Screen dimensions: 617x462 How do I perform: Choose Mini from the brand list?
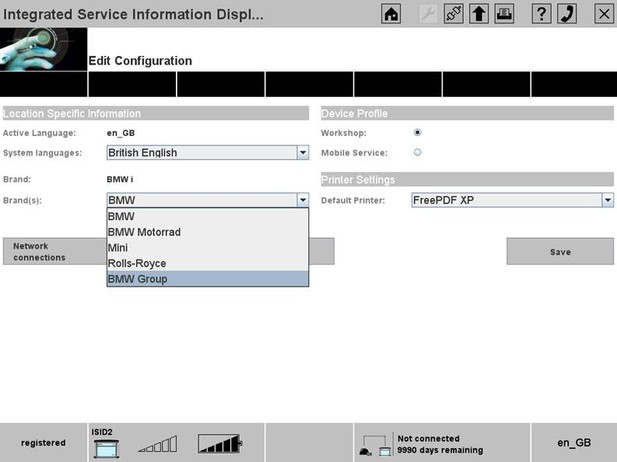pyautogui.click(x=208, y=248)
